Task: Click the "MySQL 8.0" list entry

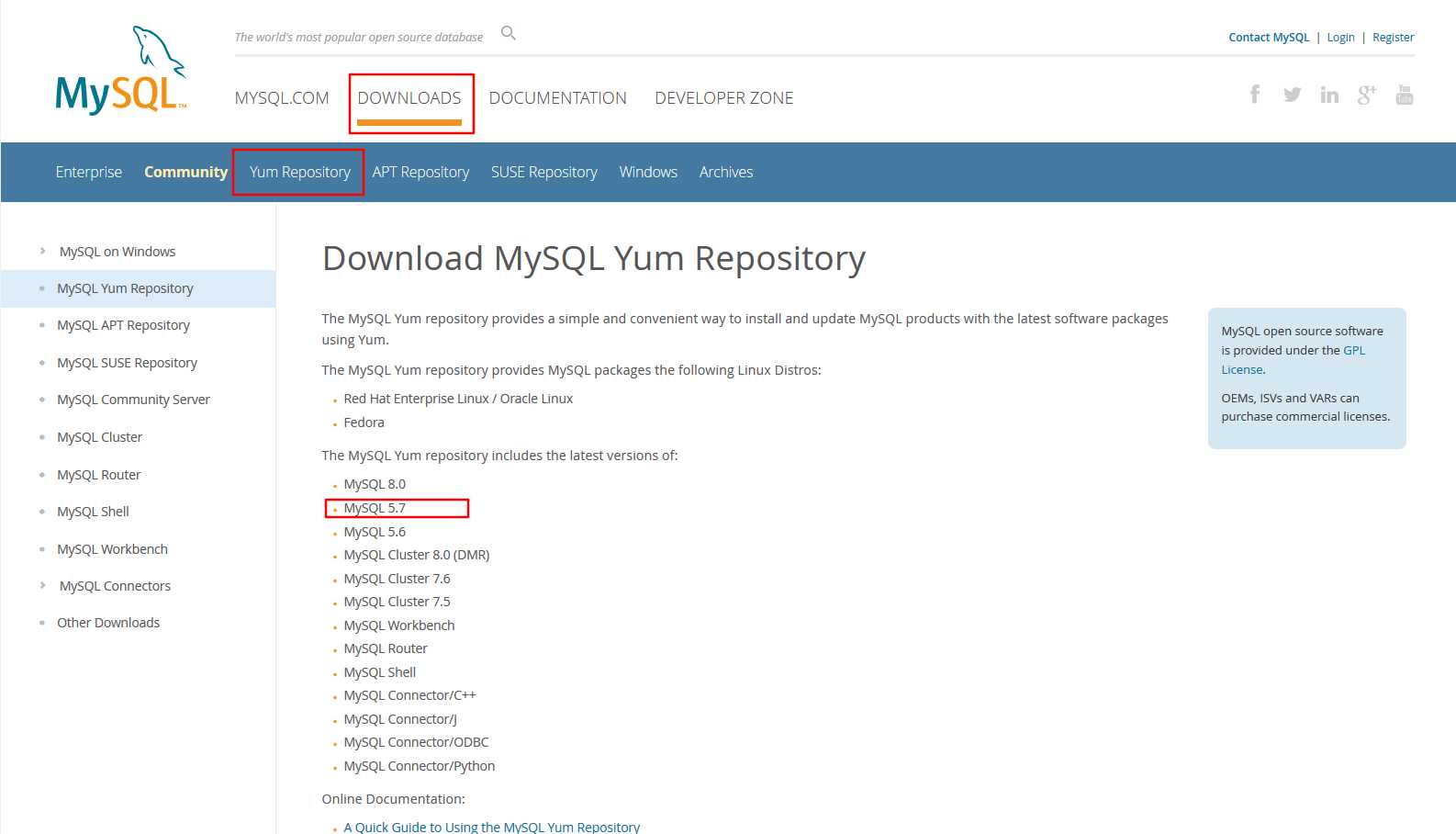Action: pyautogui.click(x=375, y=484)
